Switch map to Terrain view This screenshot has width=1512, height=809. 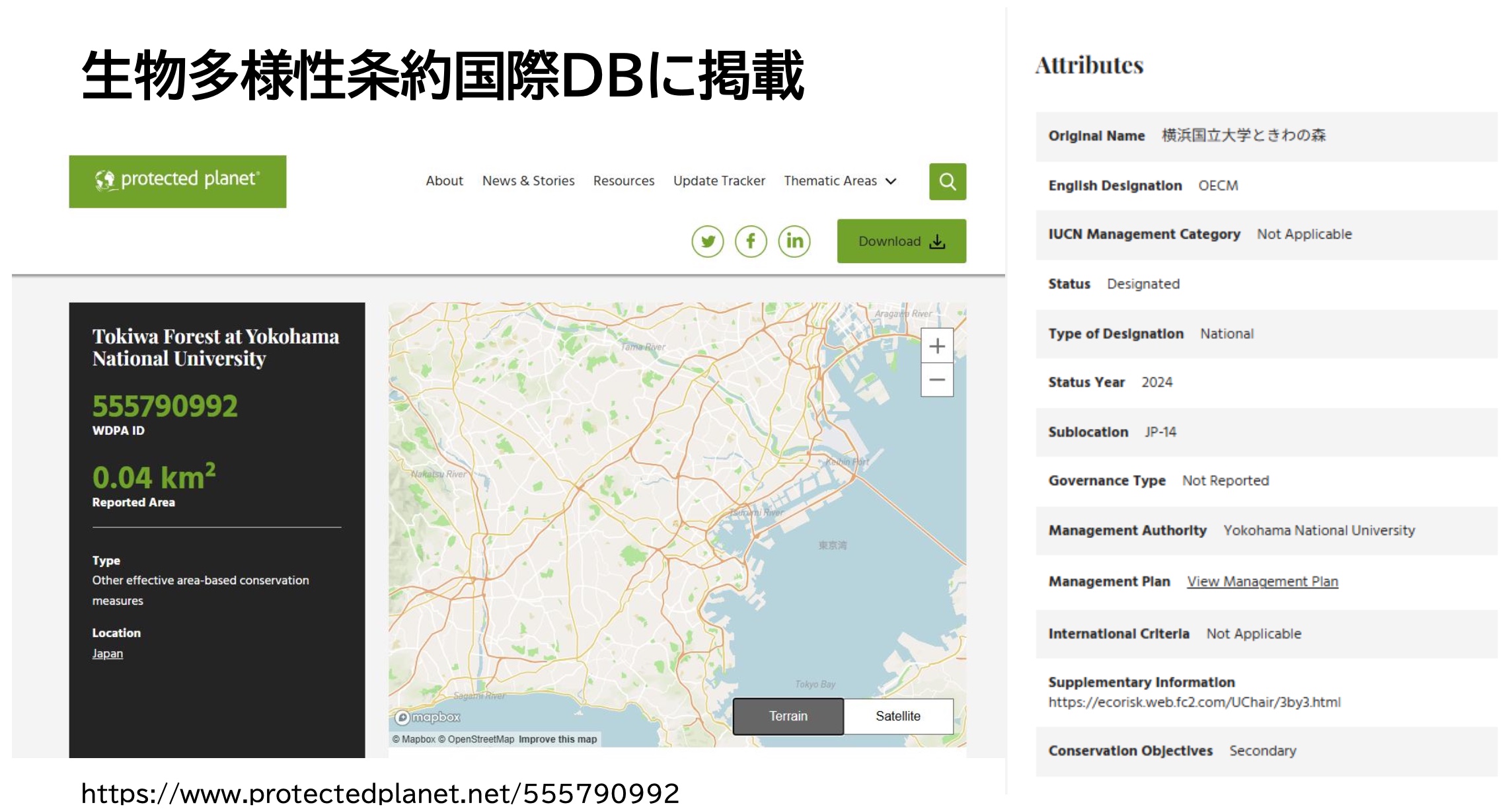[x=788, y=716]
